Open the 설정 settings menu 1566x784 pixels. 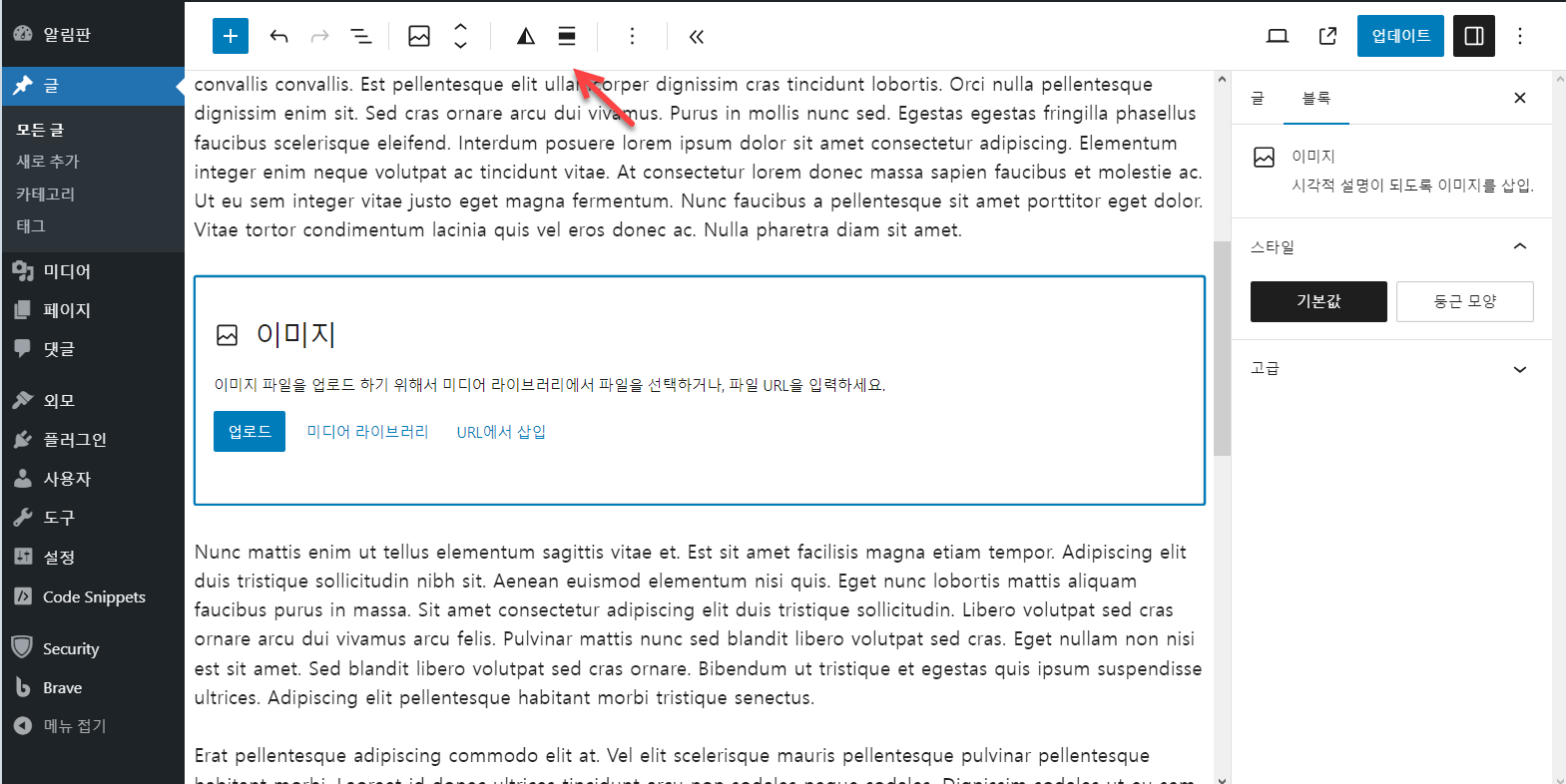(x=92, y=558)
